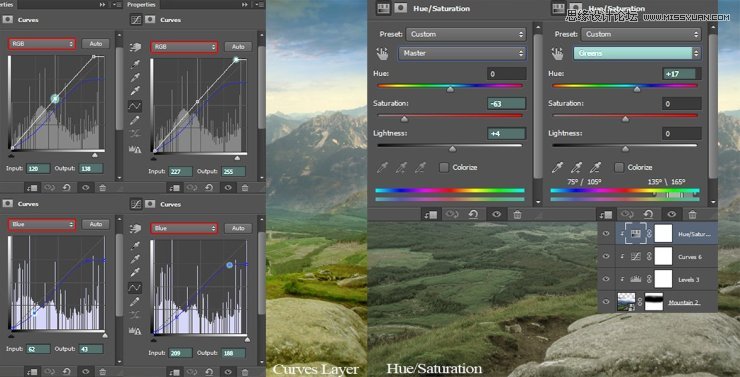Image resolution: width=740 pixels, height=377 pixels.
Task: Switch to the Properties panel tab
Action: 142,4
